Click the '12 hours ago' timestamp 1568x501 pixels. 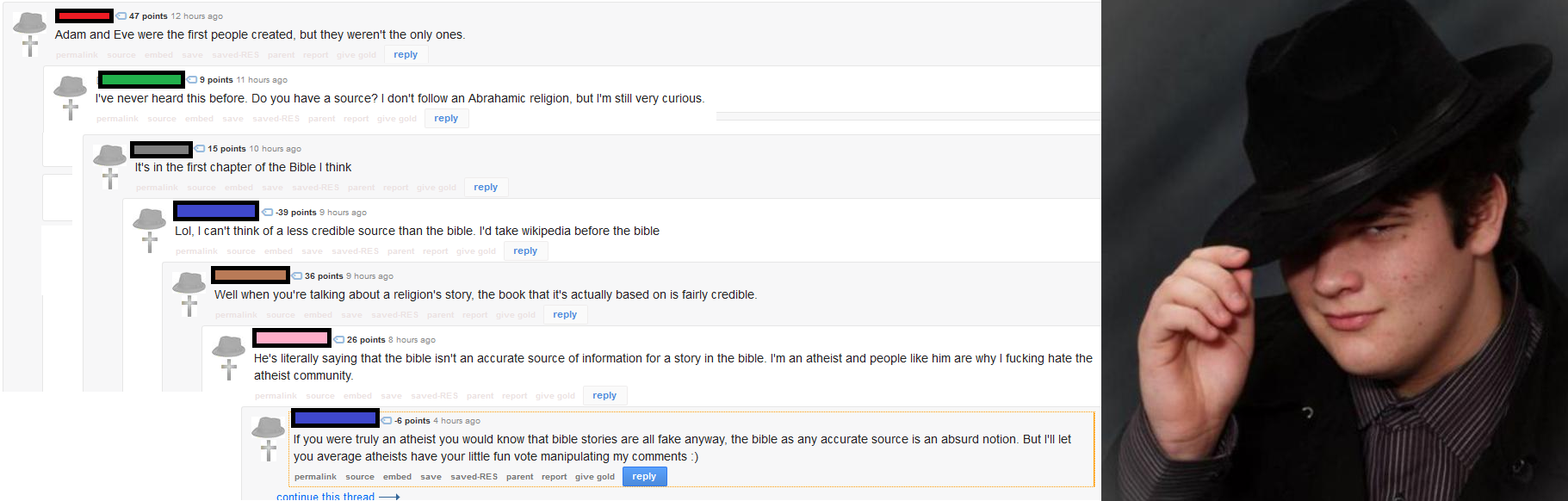(196, 16)
